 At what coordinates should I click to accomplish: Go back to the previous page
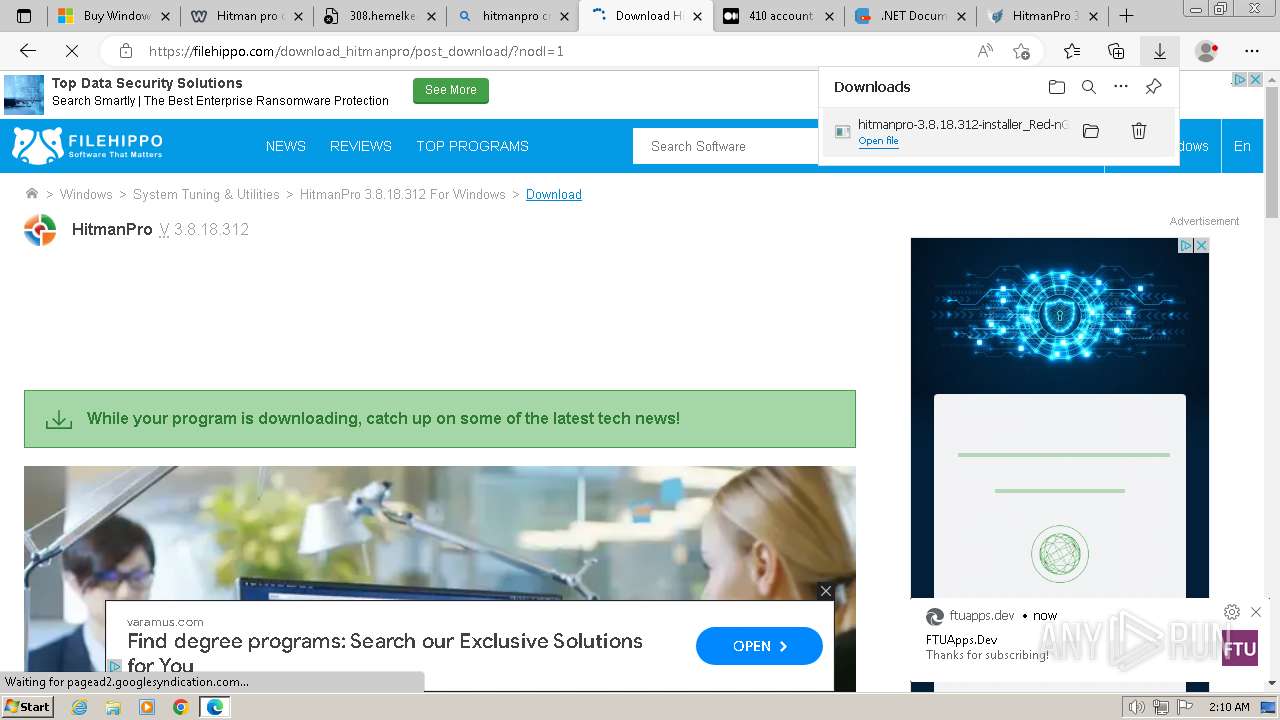(27, 51)
